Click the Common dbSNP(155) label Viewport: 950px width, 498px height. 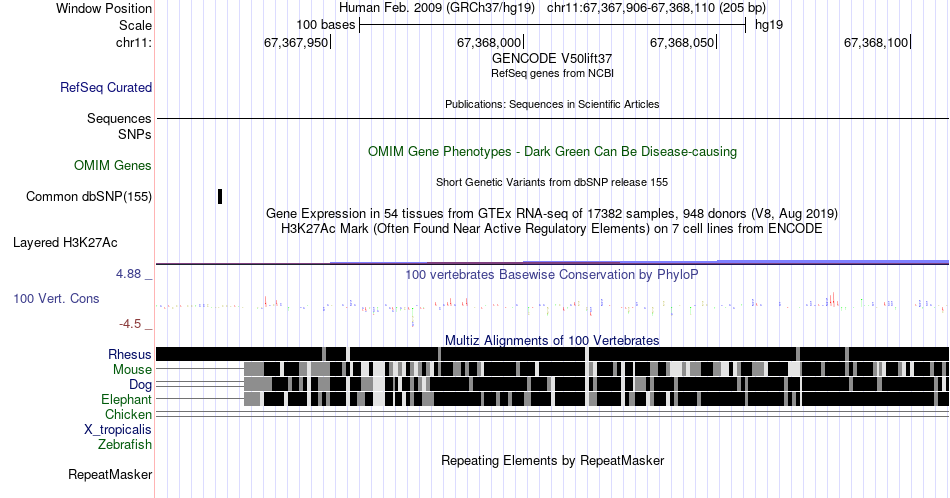click(x=89, y=196)
